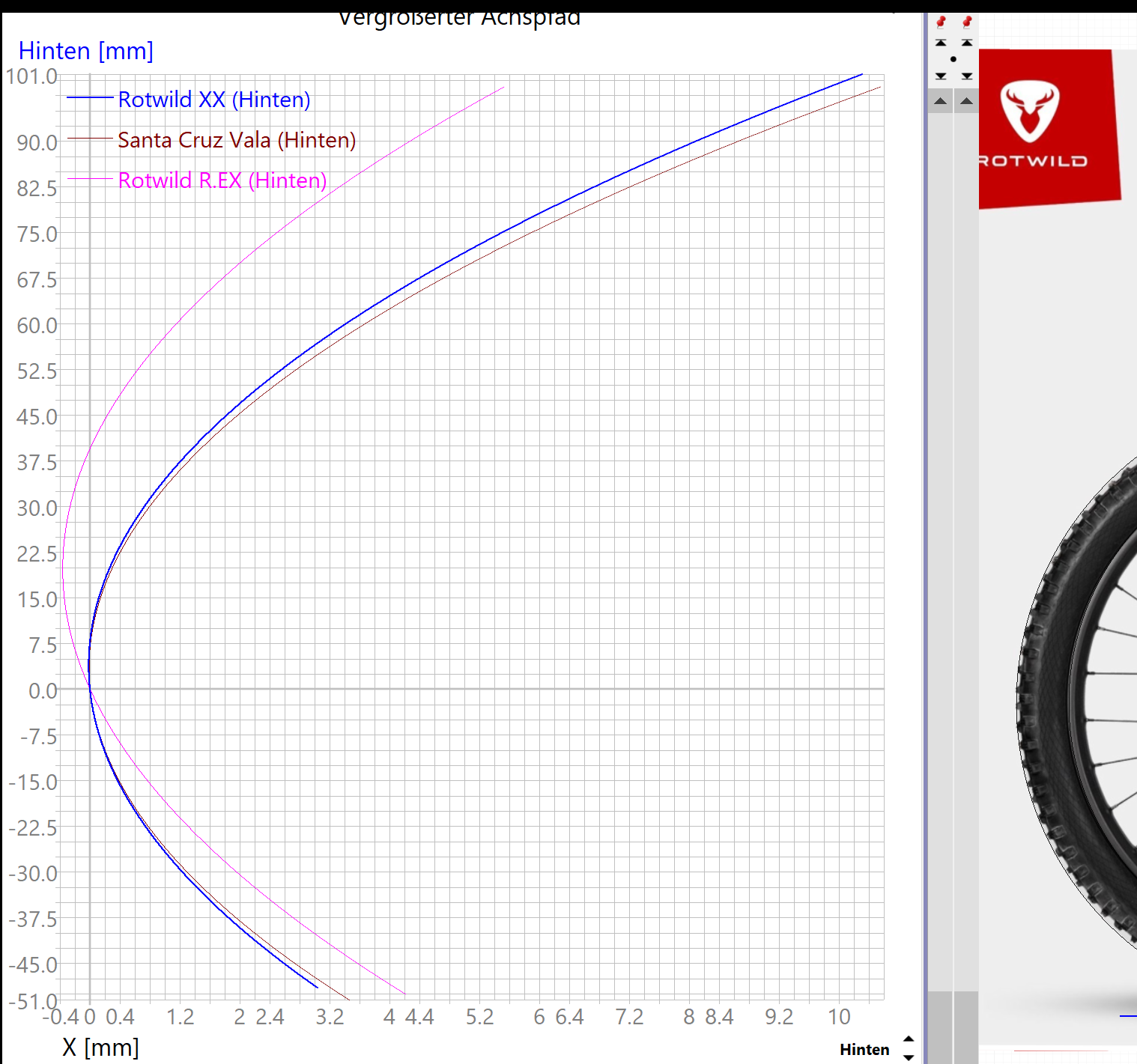Click the right jump-to-top arrow icon

point(967,43)
